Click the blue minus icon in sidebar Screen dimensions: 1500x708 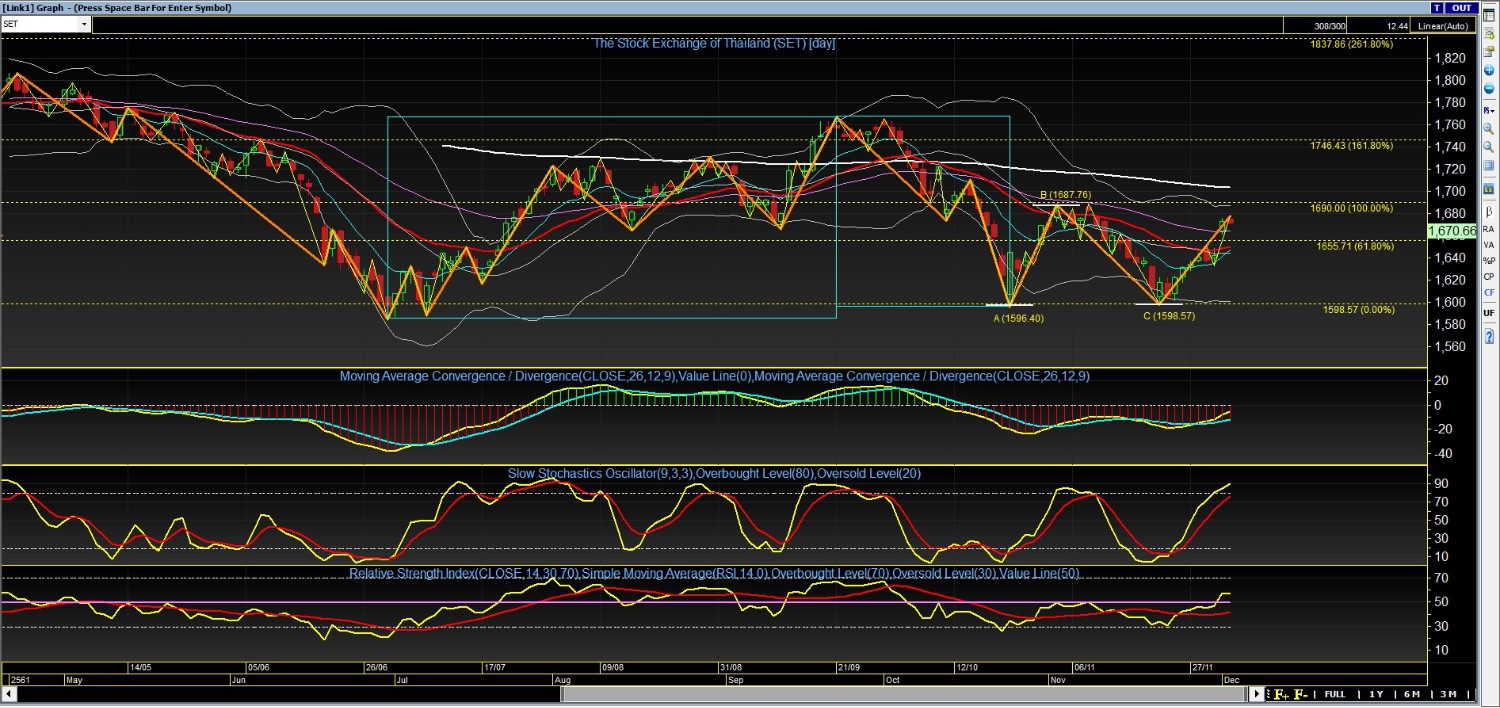[x=1489, y=88]
